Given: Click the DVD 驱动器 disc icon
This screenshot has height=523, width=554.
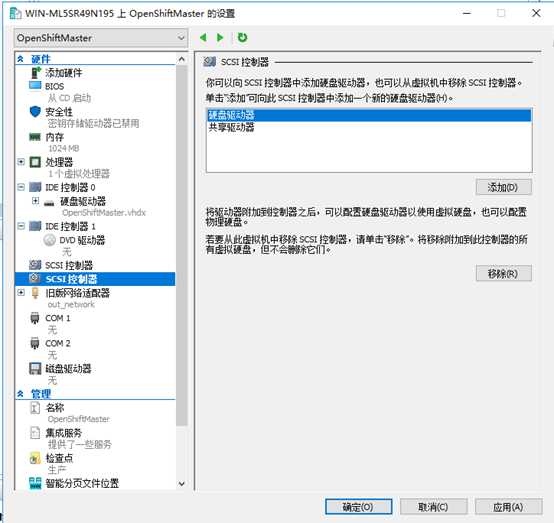Looking at the screenshot, I should [x=49, y=240].
